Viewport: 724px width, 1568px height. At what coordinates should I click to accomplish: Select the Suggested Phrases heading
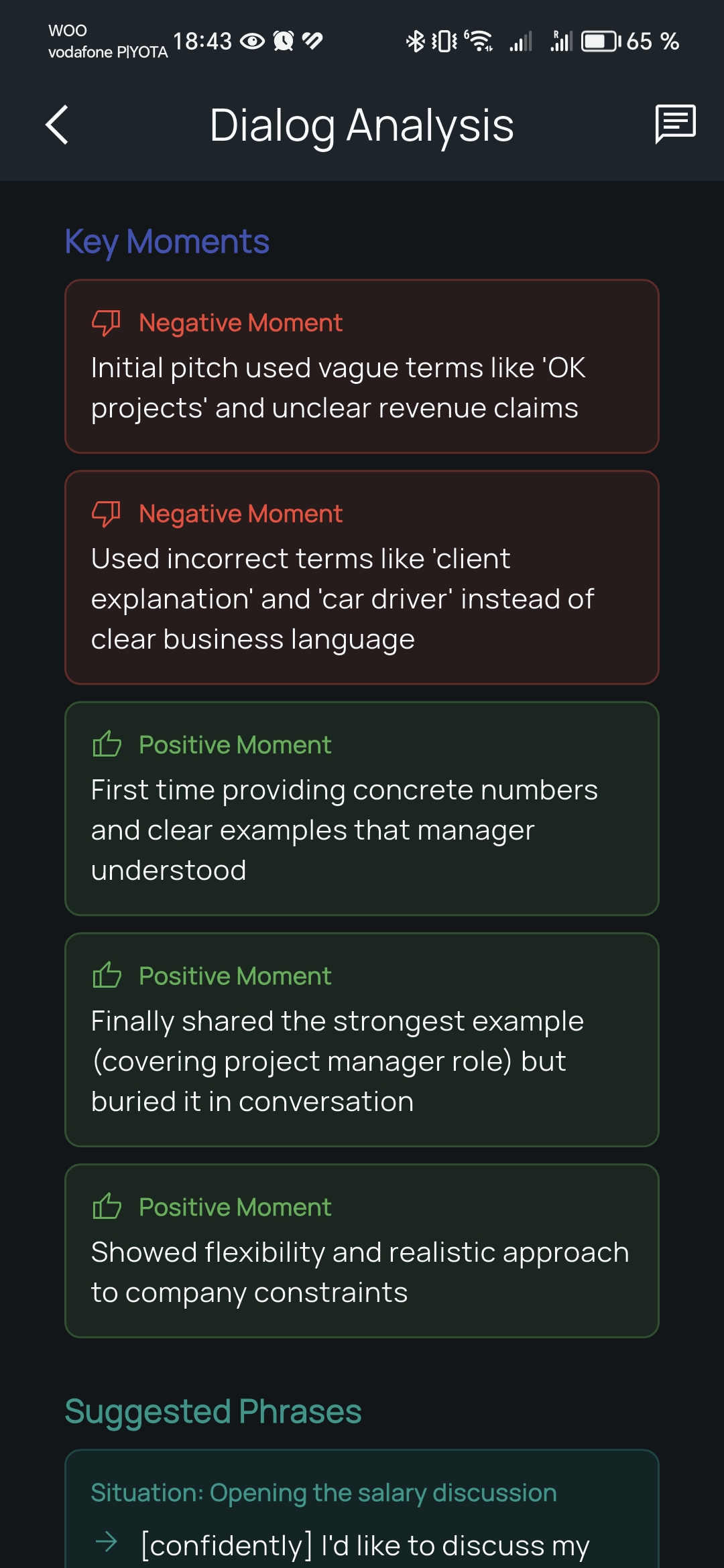(213, 1411)
